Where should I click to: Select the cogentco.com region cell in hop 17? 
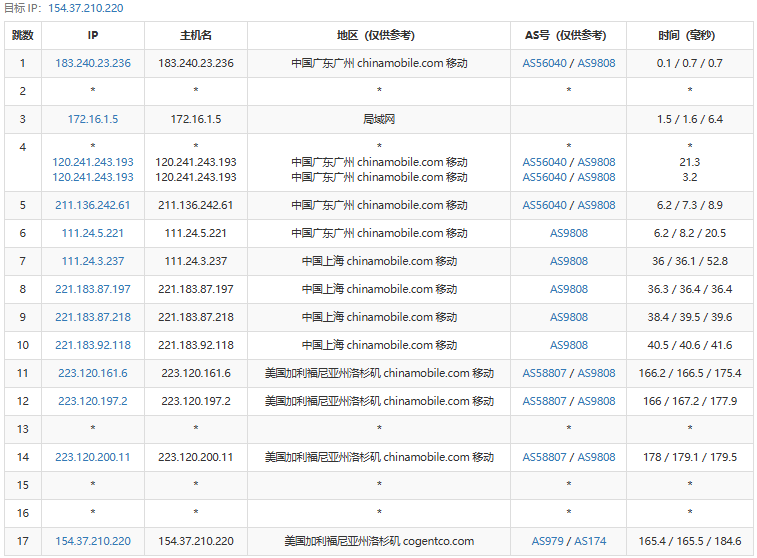[x=379, y=541]
